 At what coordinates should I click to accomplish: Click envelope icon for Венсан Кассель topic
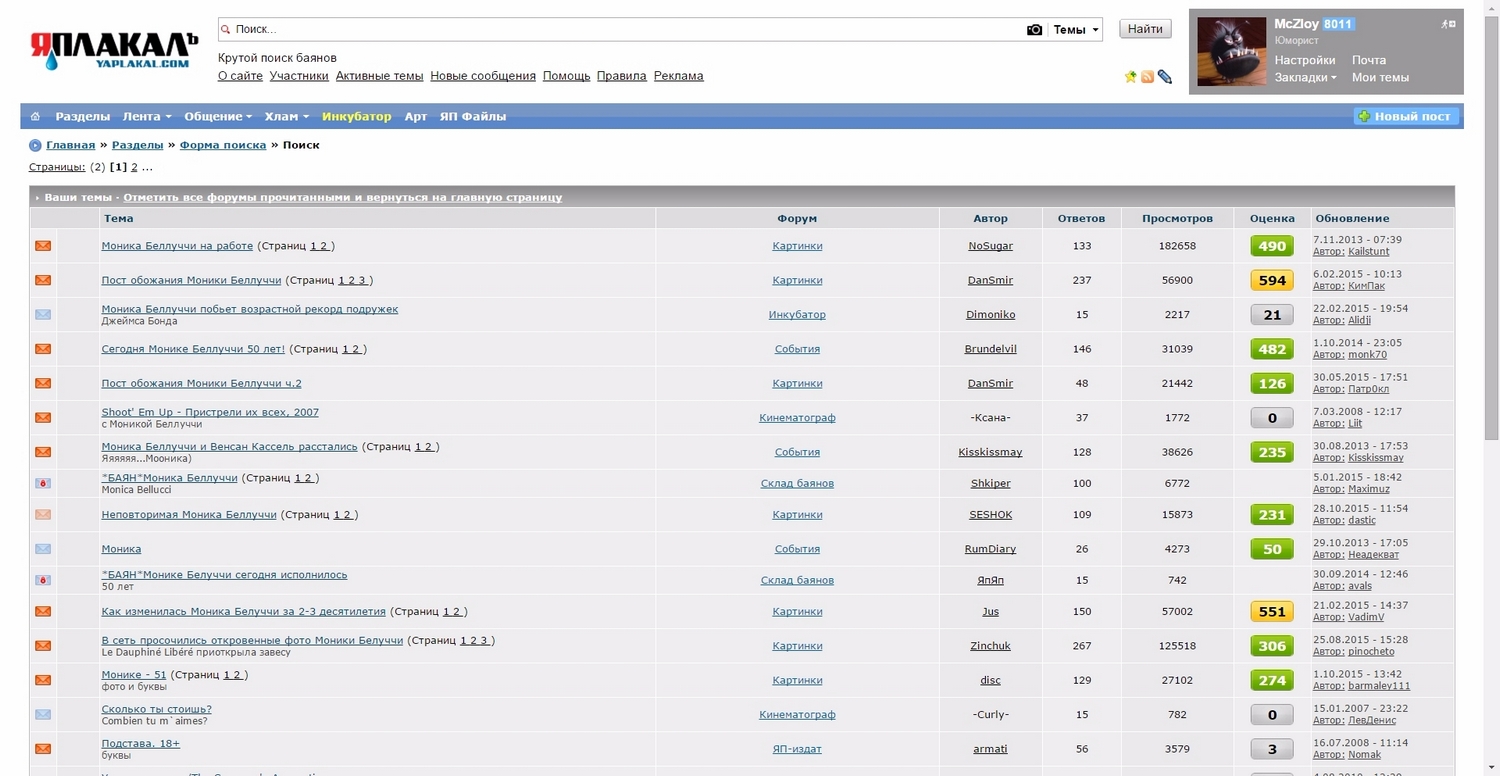click(43, 452)
